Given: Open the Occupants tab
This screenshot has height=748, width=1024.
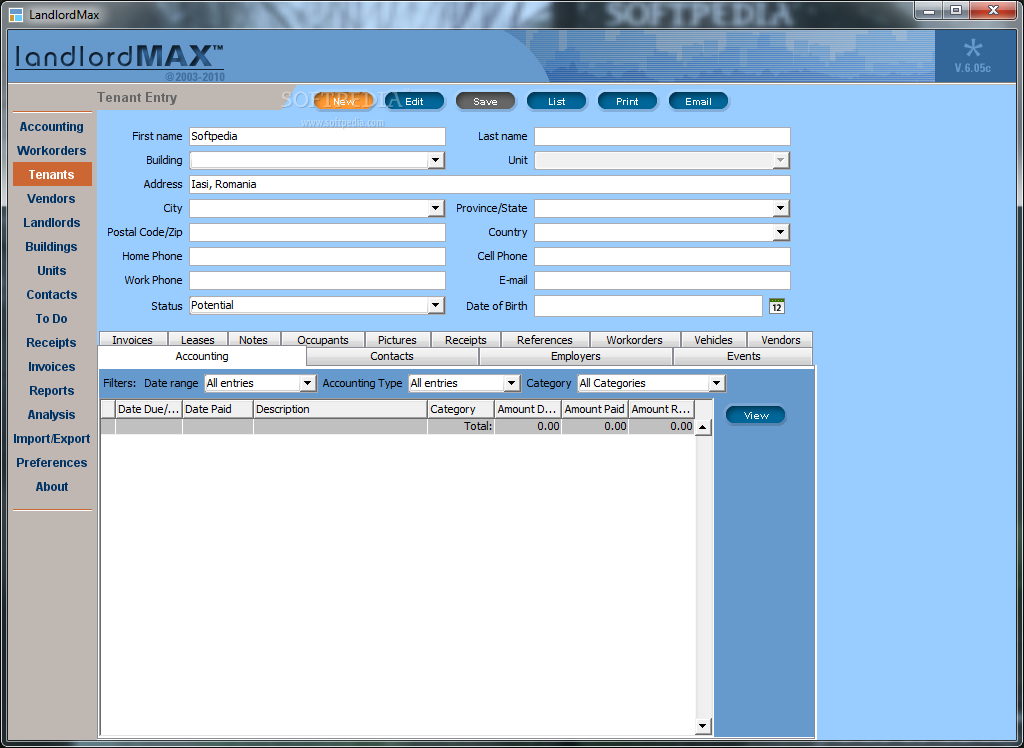Looking at the screenshot, I should 323,340.
